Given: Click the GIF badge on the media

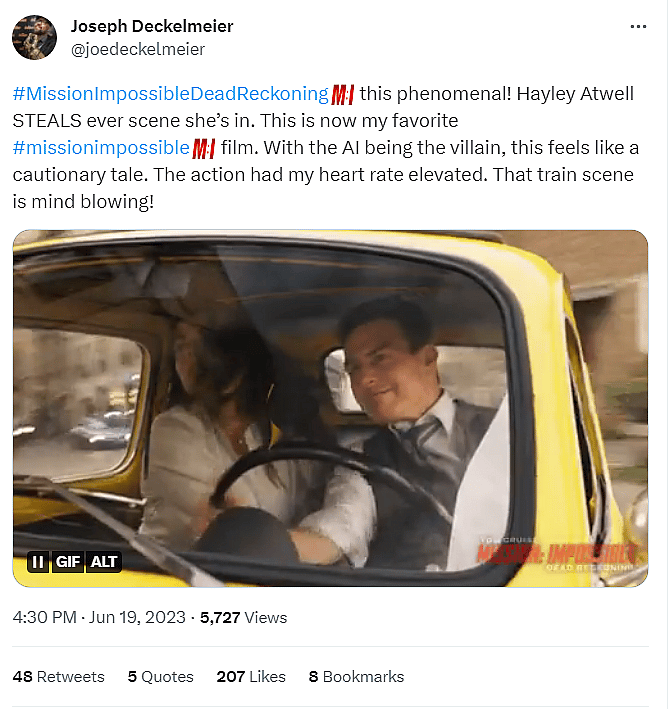Looking at the screenshot, I should [x=68, y=561].
